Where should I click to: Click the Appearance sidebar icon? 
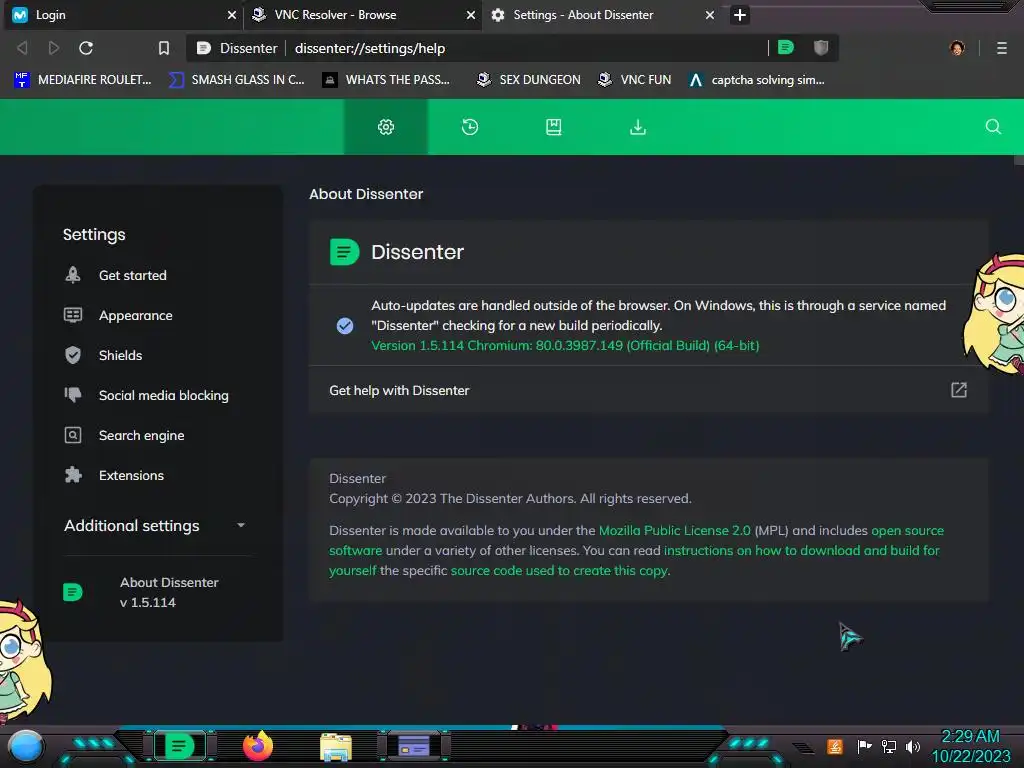pyautogui.click(x=73, y=315)
